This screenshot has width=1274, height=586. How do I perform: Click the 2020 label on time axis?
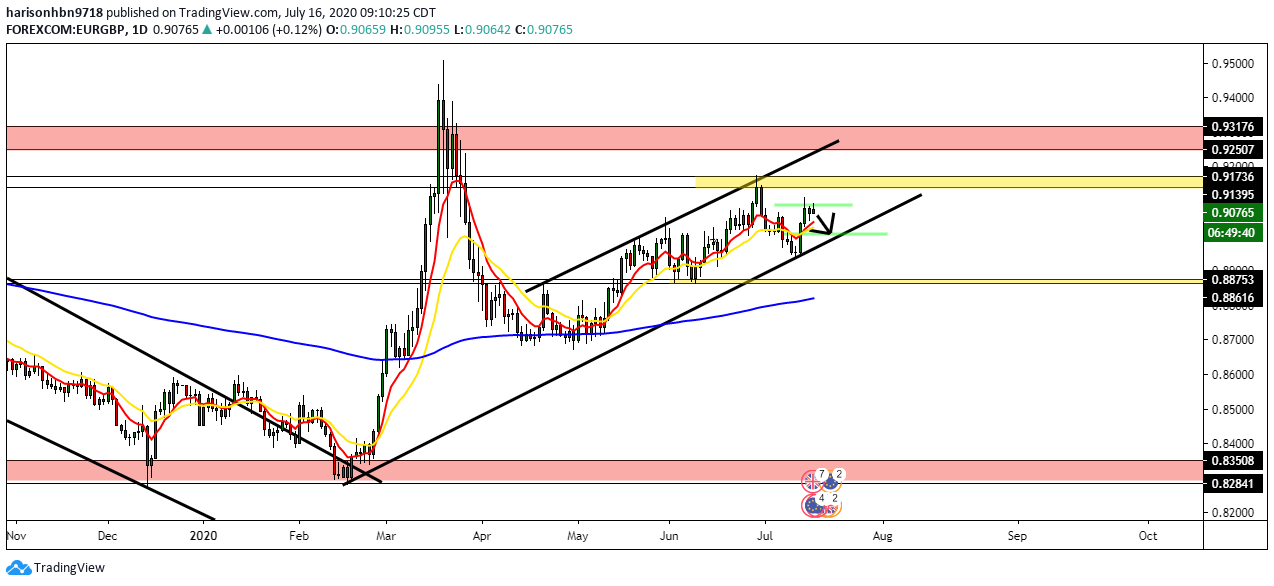203,536
